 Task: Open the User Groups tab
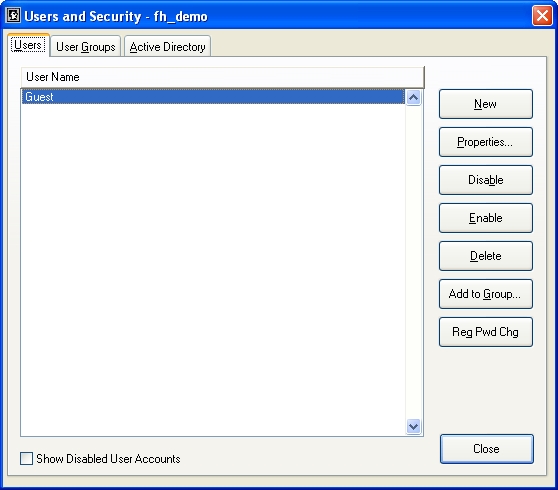tap(85, 47)
